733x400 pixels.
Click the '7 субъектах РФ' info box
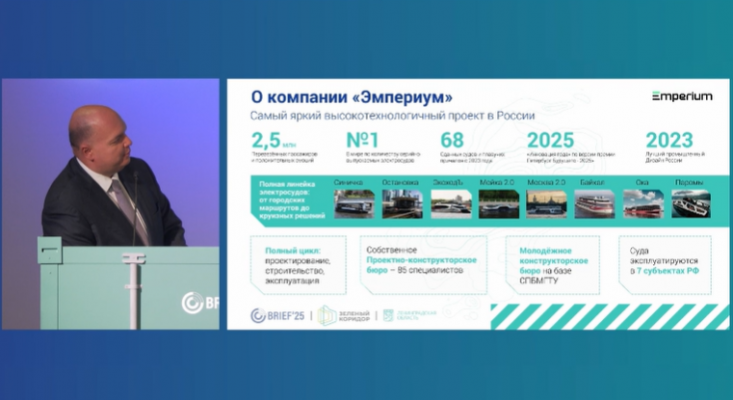pyautogui.click(x=665, y=265)
